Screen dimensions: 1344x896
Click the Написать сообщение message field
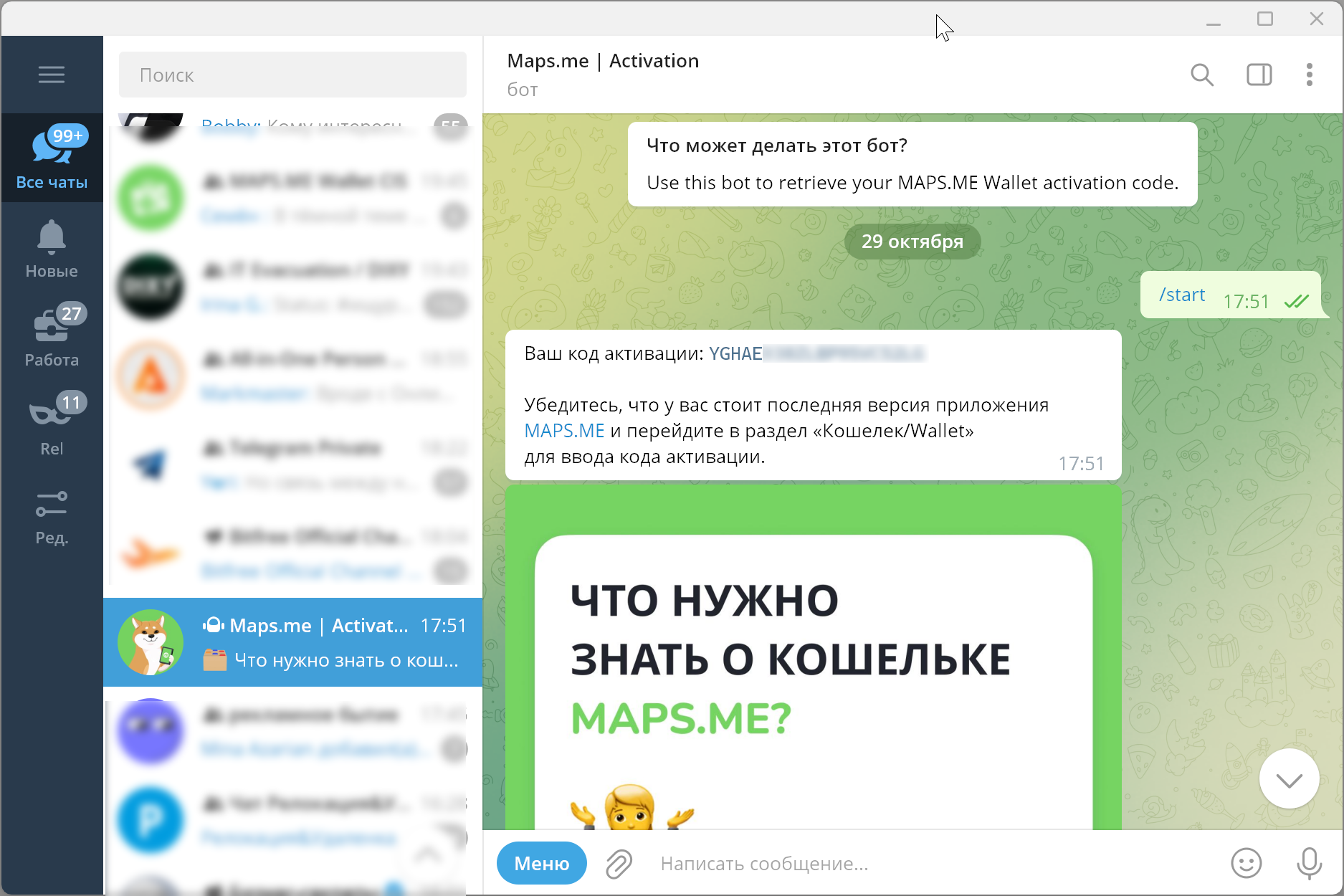pos(932,864)
